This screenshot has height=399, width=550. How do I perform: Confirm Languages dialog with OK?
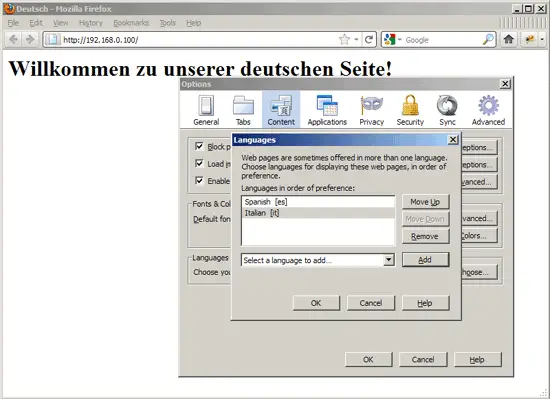click(316, 303)
